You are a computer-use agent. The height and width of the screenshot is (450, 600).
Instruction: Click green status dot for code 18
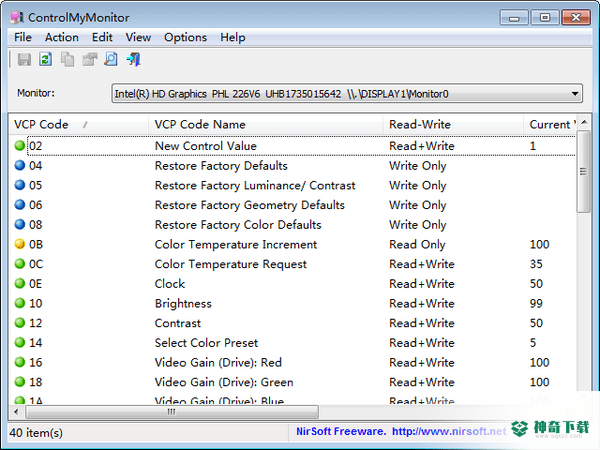20,382
